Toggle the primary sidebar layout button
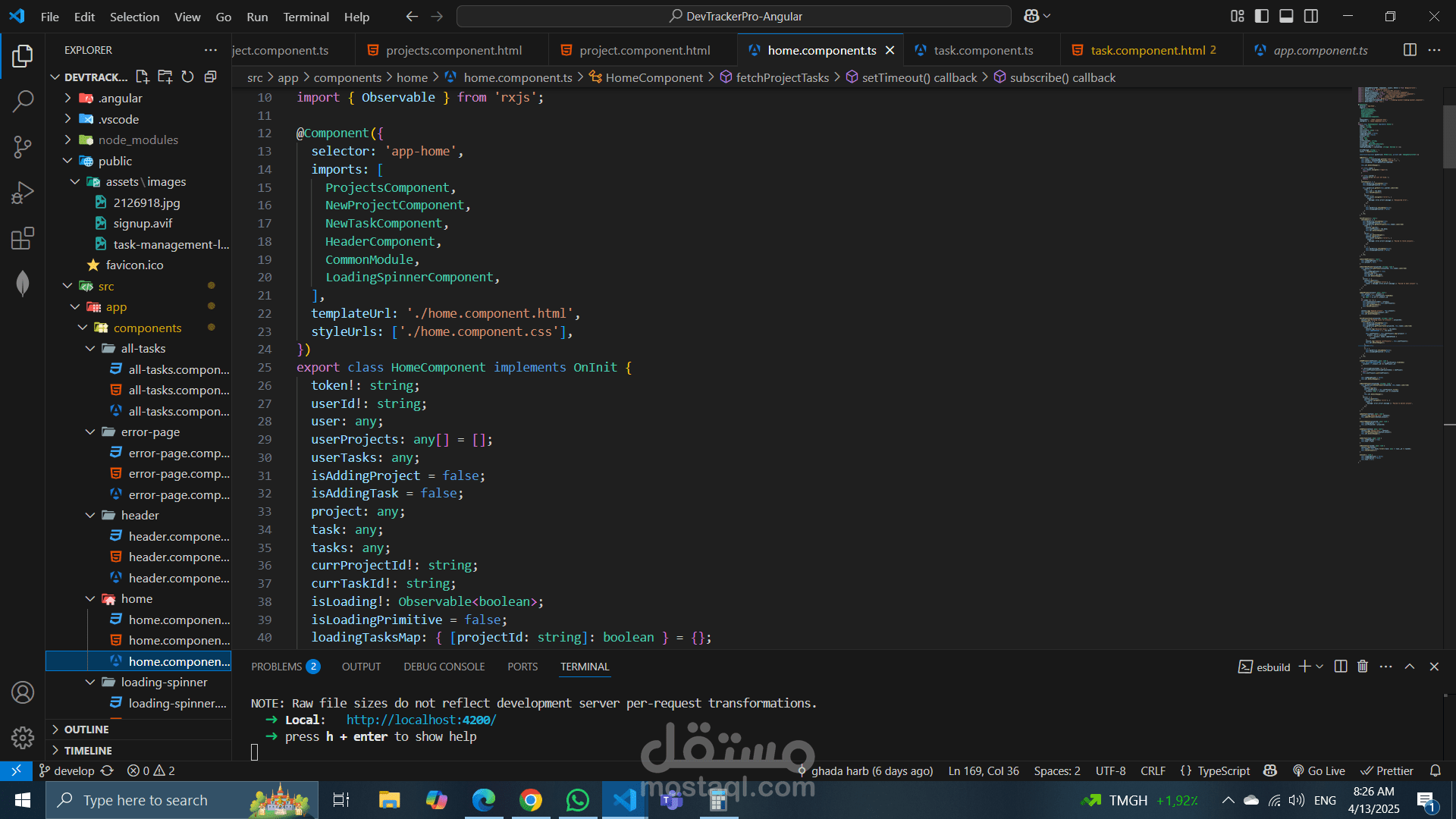Image resolution: width=1456 pixels, height=819 pixels. click(x=1262, y=16)
